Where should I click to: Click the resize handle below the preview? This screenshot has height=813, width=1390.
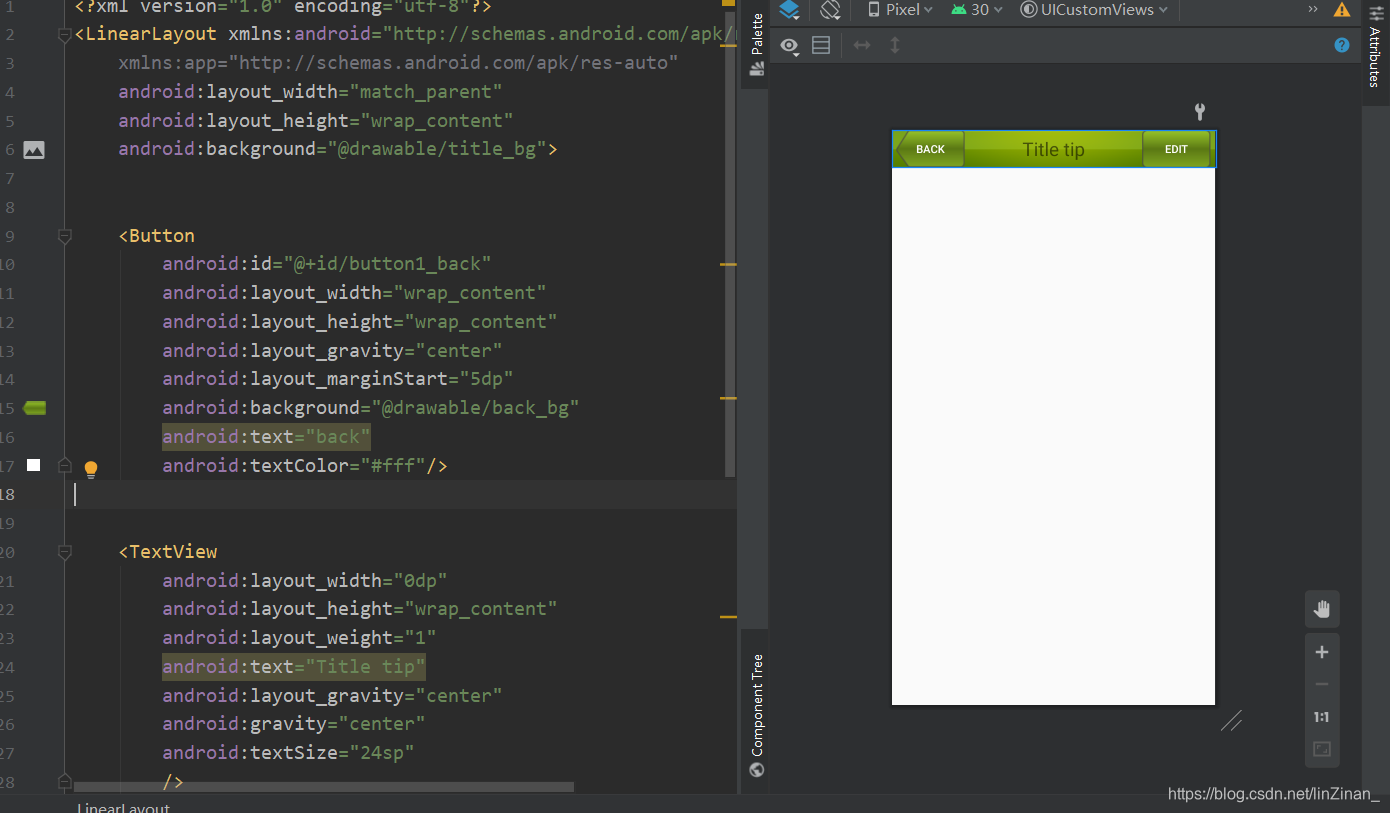(1232, 720)
